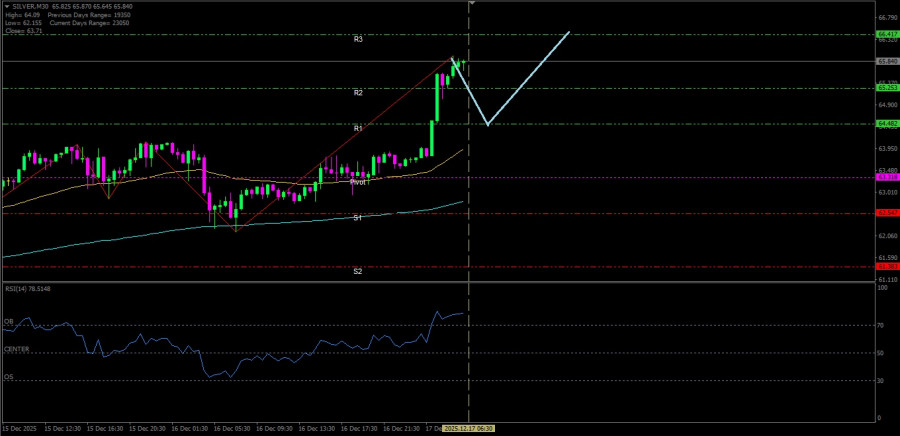Click the yellow 2025.12.17 06:30 time label

click(470, 429)
